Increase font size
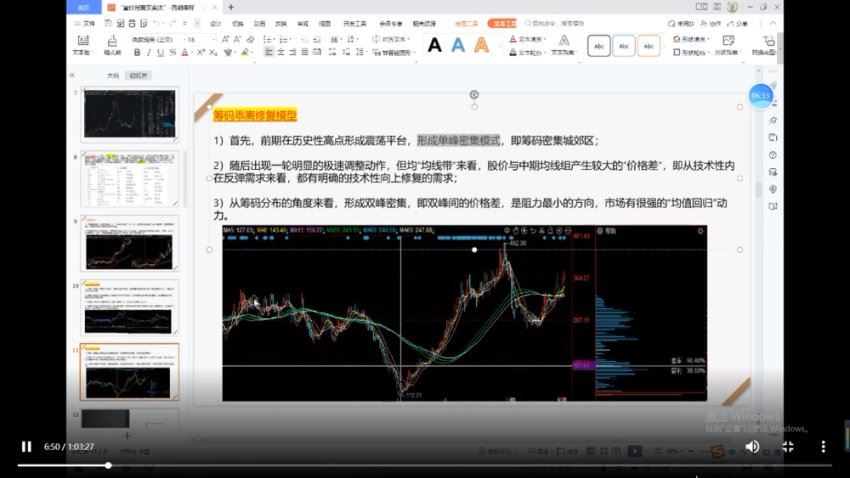This screenshot has width=850, height=478. (226, 40)
